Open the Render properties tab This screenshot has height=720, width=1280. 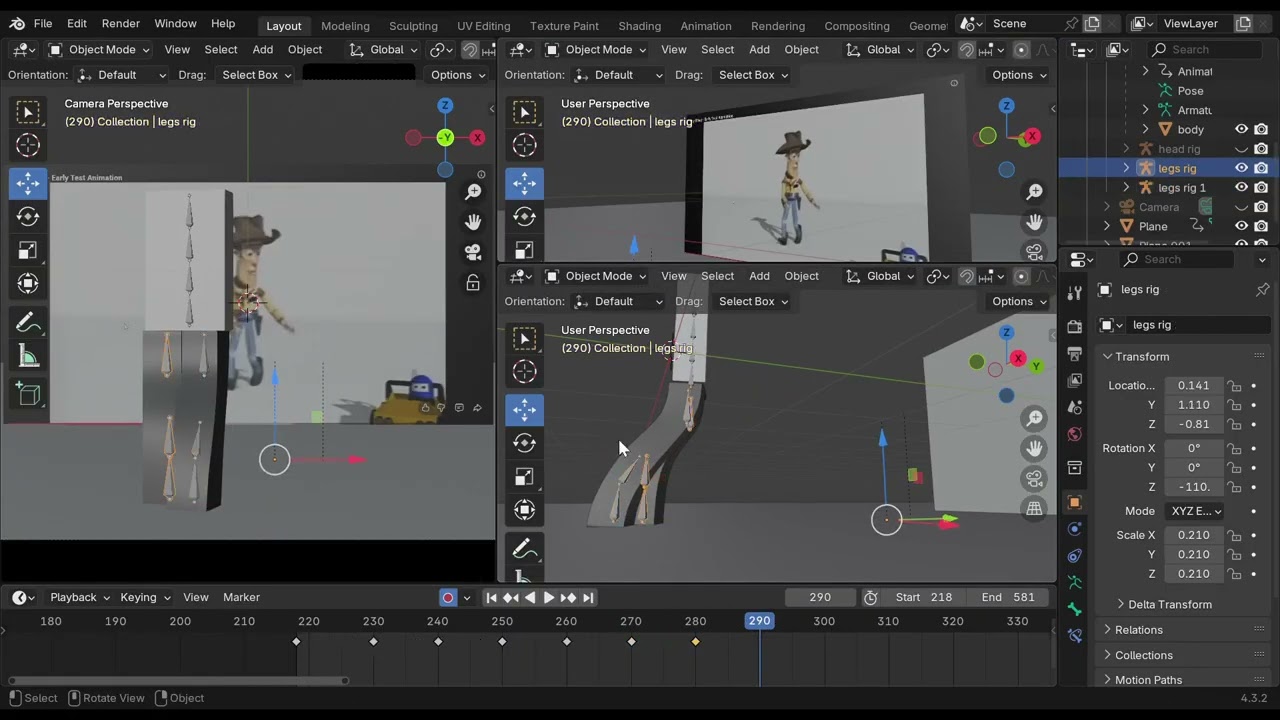pos(1075,326)
